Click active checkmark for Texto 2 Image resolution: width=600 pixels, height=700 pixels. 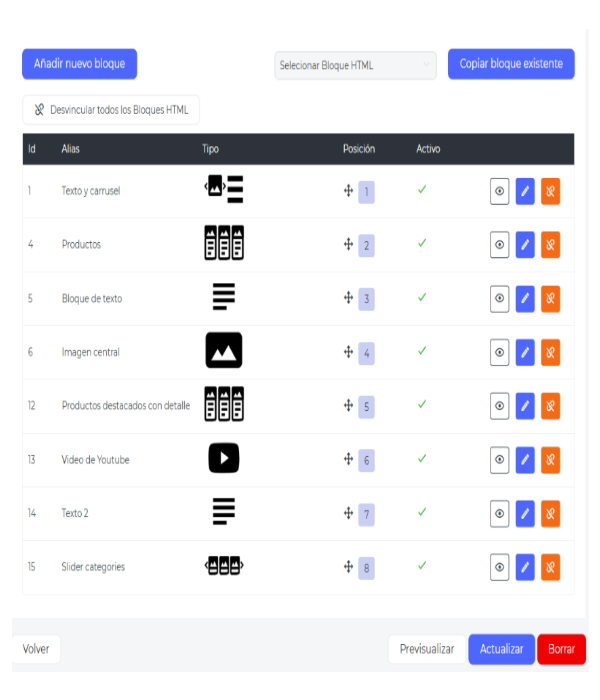click(x=422, y=512)
